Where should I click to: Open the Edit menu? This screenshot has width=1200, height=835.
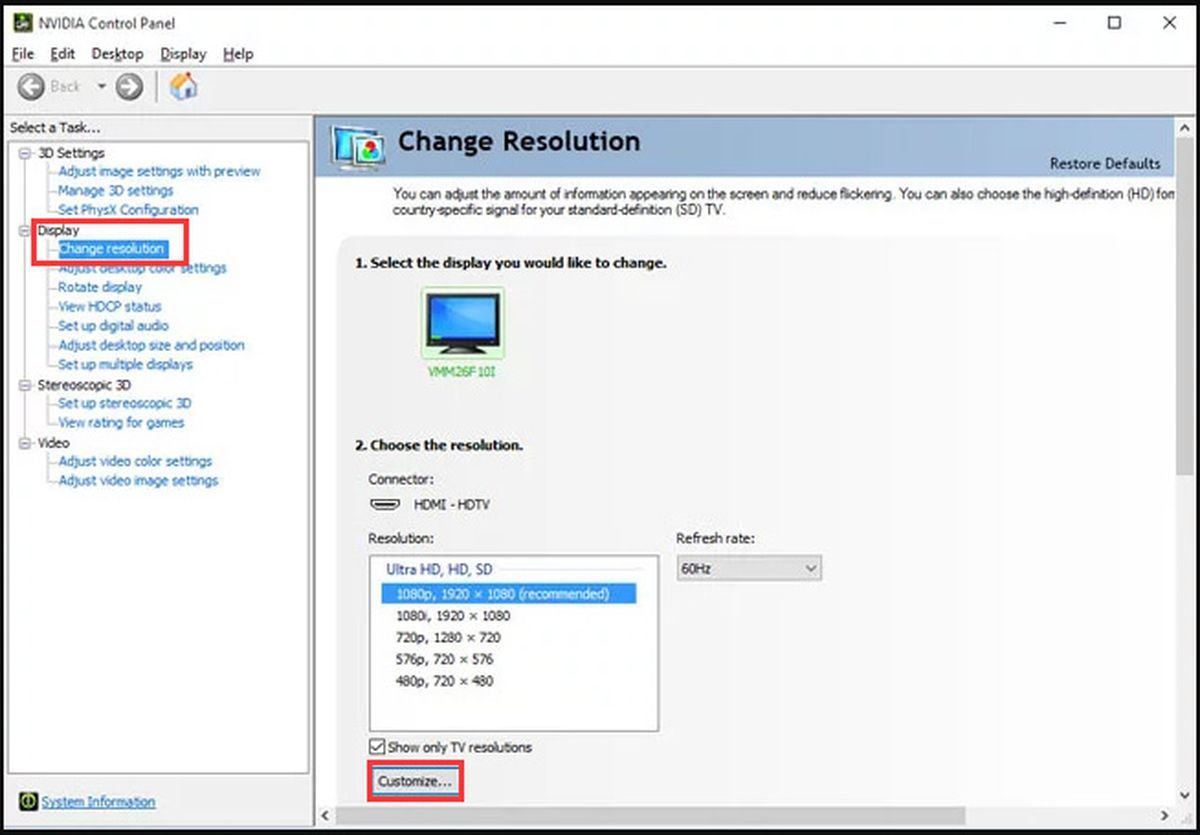click(x=62, y=54)
